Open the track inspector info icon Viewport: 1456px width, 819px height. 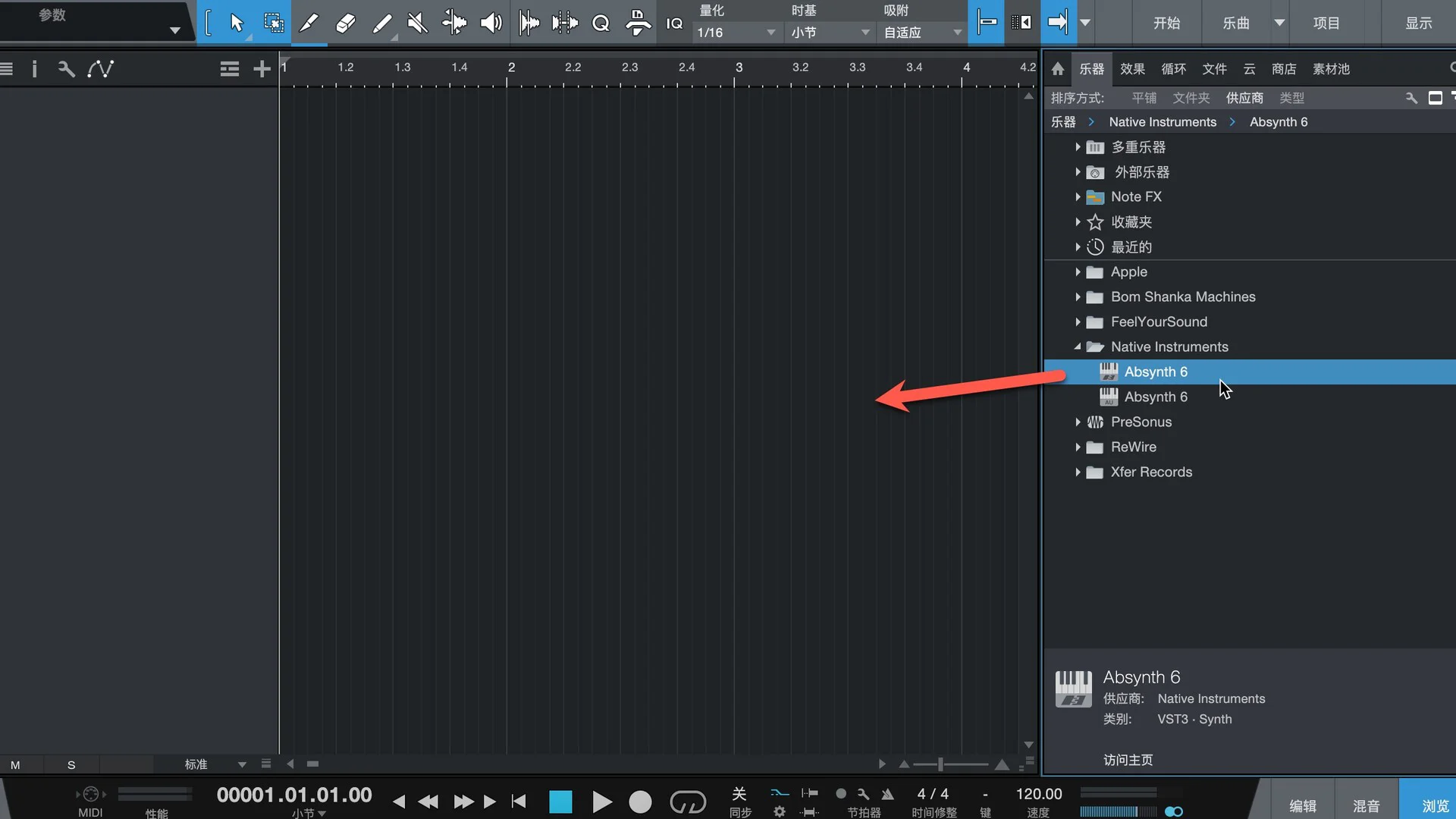34,69
